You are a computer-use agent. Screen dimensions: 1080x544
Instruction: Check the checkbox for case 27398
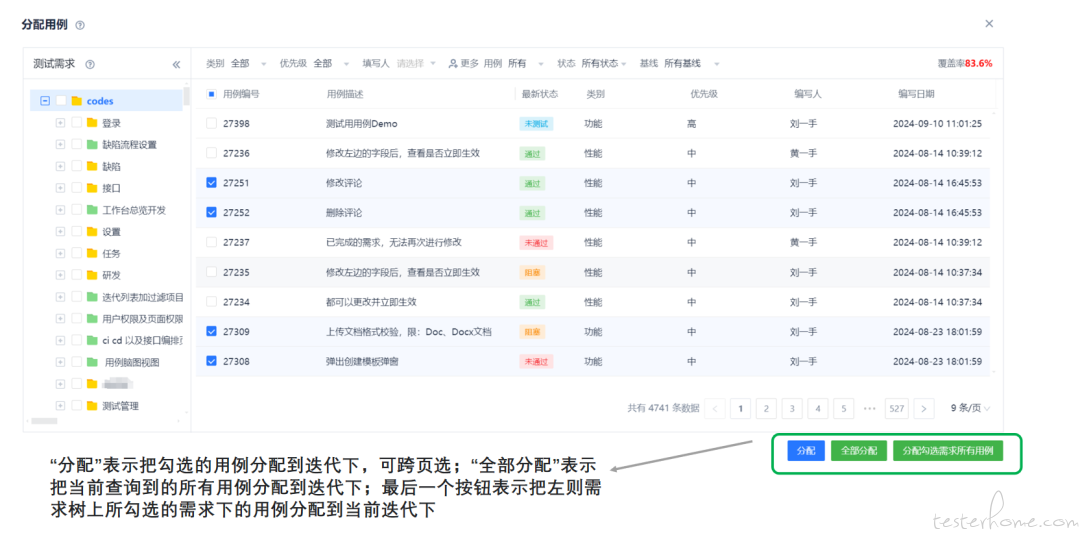click(211, 124)
